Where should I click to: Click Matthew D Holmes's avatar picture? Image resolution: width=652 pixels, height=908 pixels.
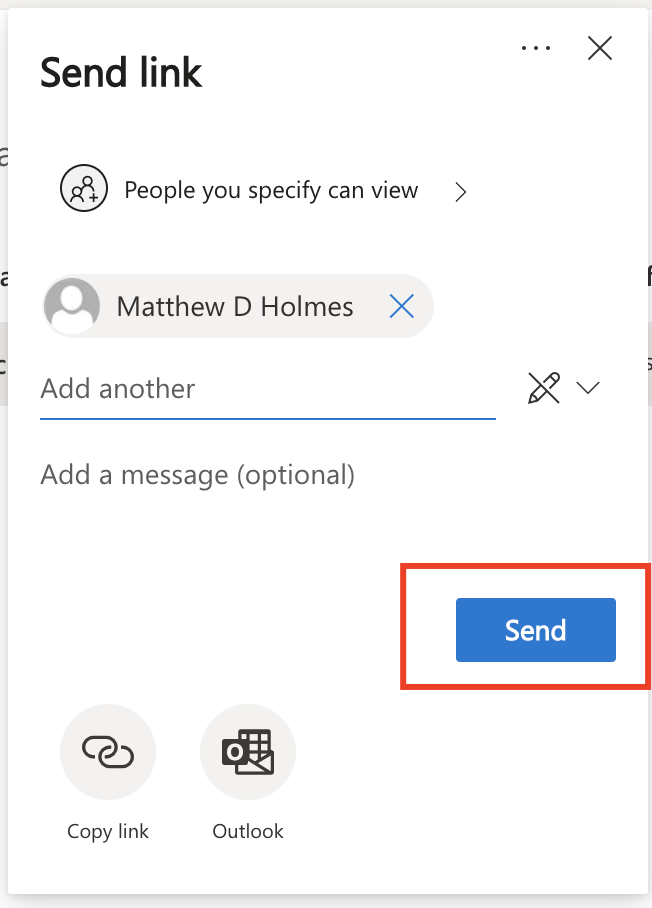click(x=72, y=306)
